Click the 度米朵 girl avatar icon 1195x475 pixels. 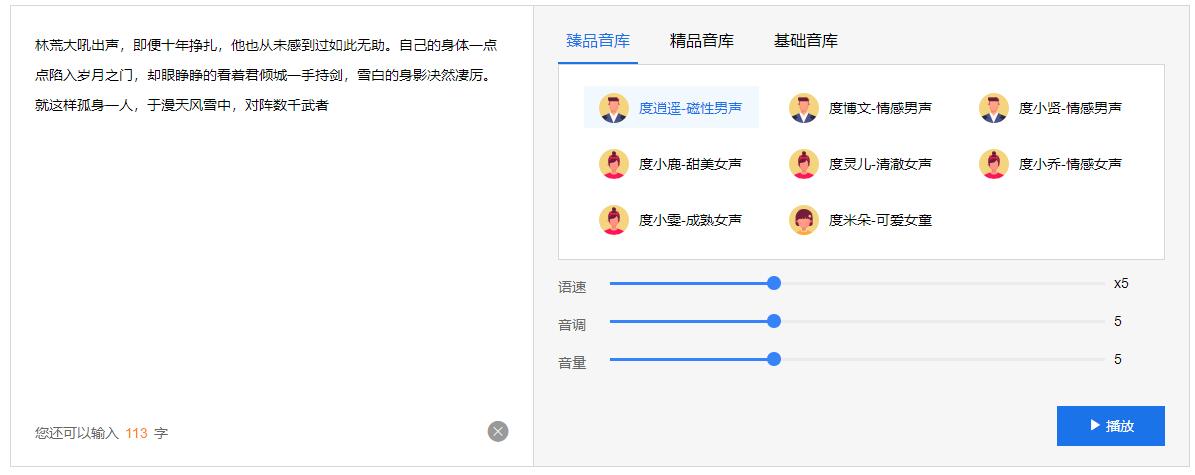tap(803, 220)
